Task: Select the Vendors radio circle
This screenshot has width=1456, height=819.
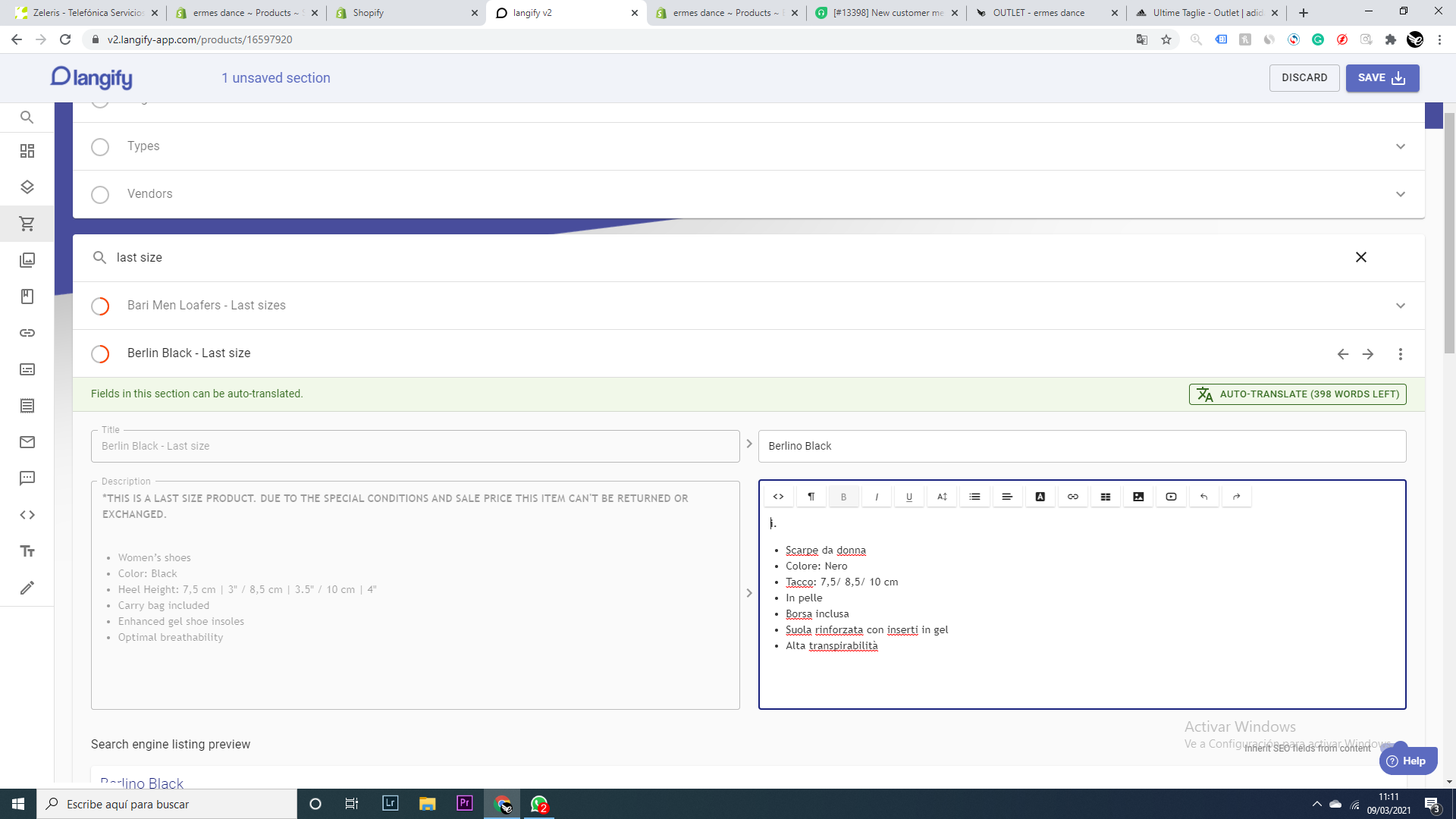Action: coord(100,195)
